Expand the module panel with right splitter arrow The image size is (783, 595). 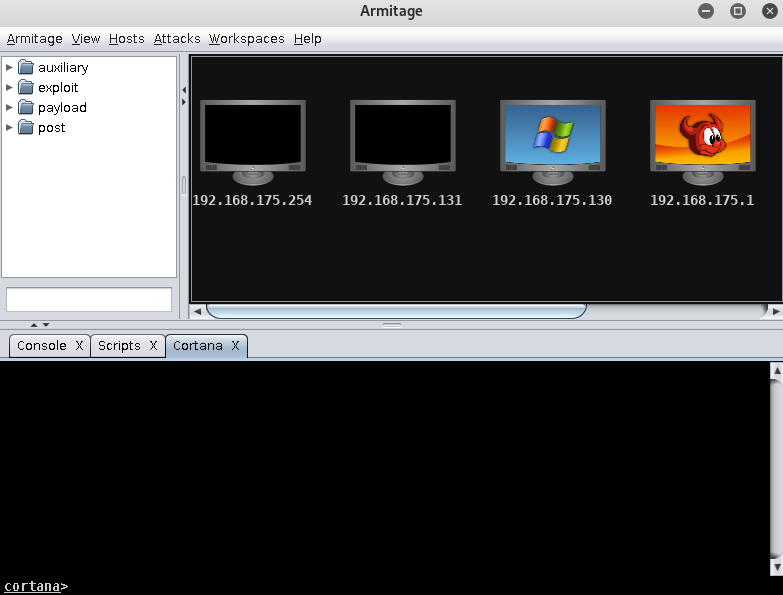coord(184,102)
